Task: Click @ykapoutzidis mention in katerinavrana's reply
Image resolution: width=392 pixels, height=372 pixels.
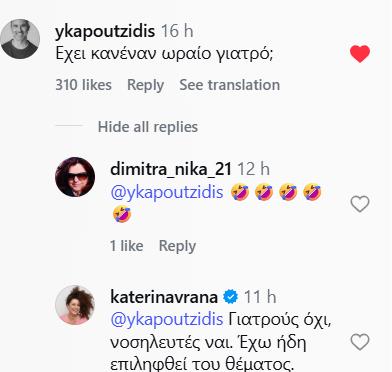Action: (167, 319)
